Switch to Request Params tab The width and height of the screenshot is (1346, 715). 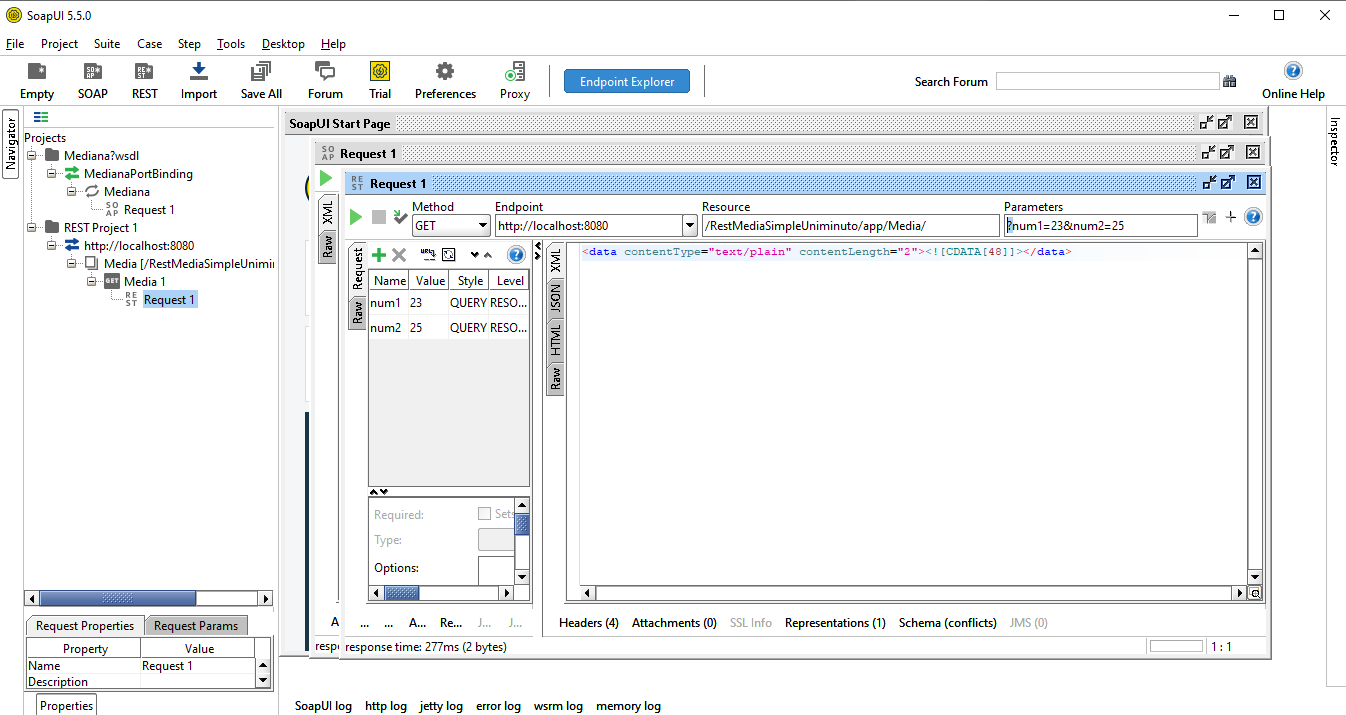(x=196, y=626)
